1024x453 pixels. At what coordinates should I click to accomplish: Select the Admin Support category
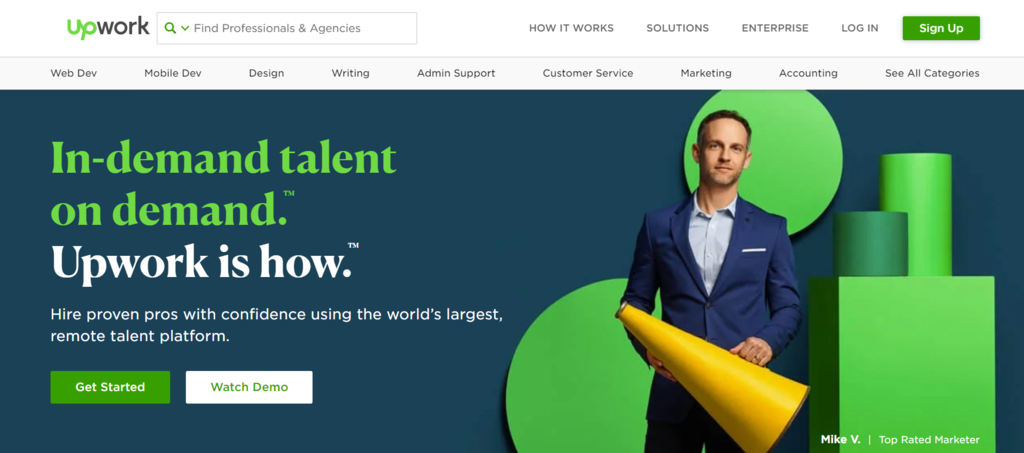click(456, 73)
